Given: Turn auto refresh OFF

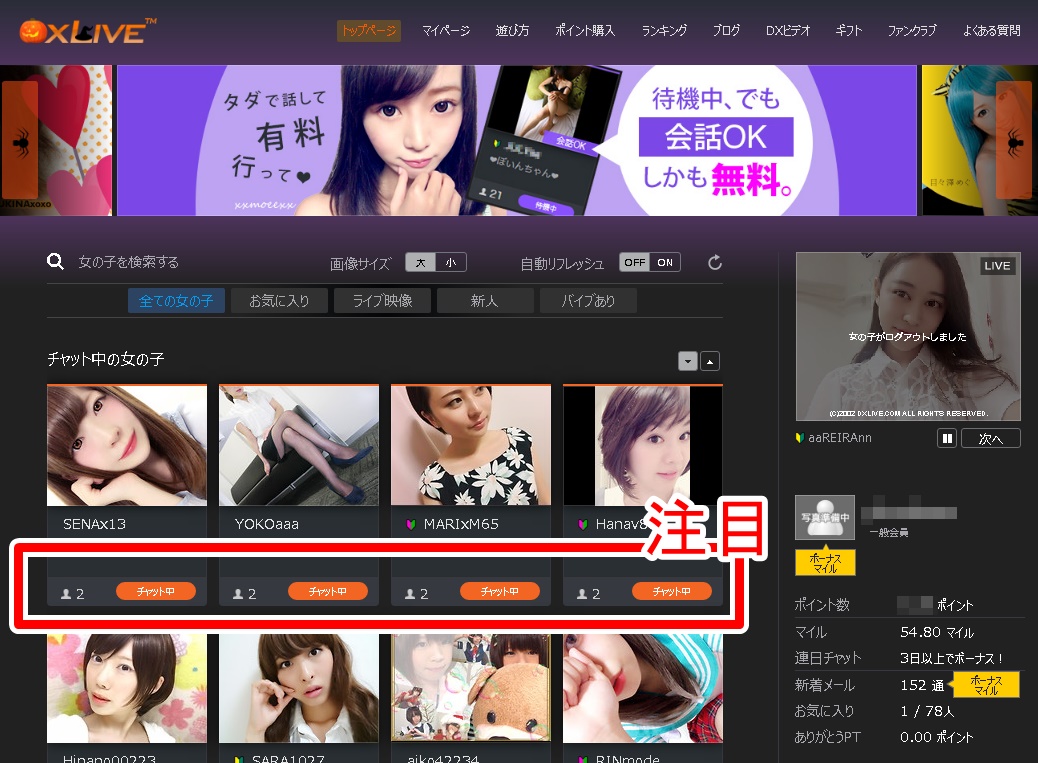Looking at the screenshot, I should tap(634, 263).
